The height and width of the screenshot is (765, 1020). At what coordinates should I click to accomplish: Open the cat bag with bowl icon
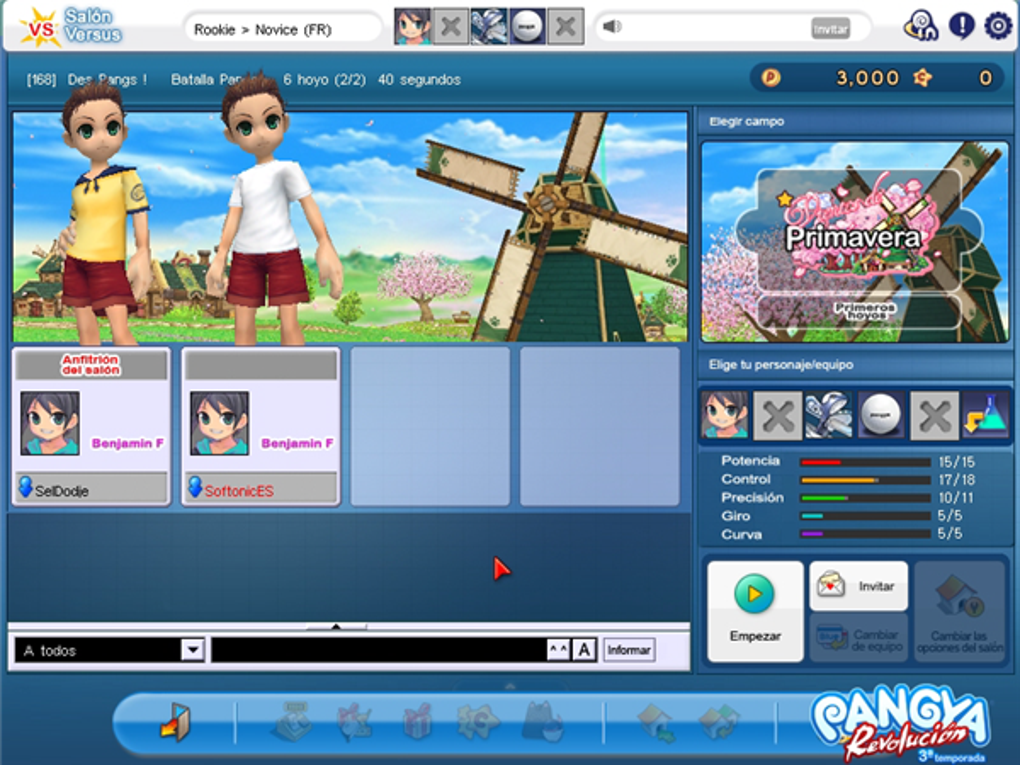click(542, 721)
